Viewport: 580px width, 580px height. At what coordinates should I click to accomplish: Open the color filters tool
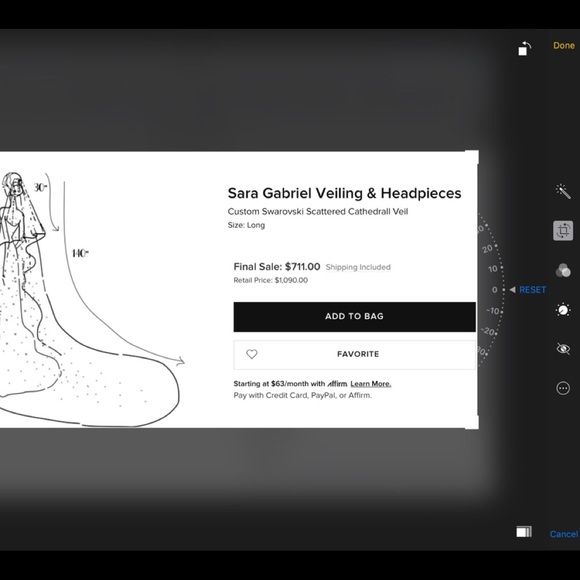pyautogui.click(x=563, y=270)
